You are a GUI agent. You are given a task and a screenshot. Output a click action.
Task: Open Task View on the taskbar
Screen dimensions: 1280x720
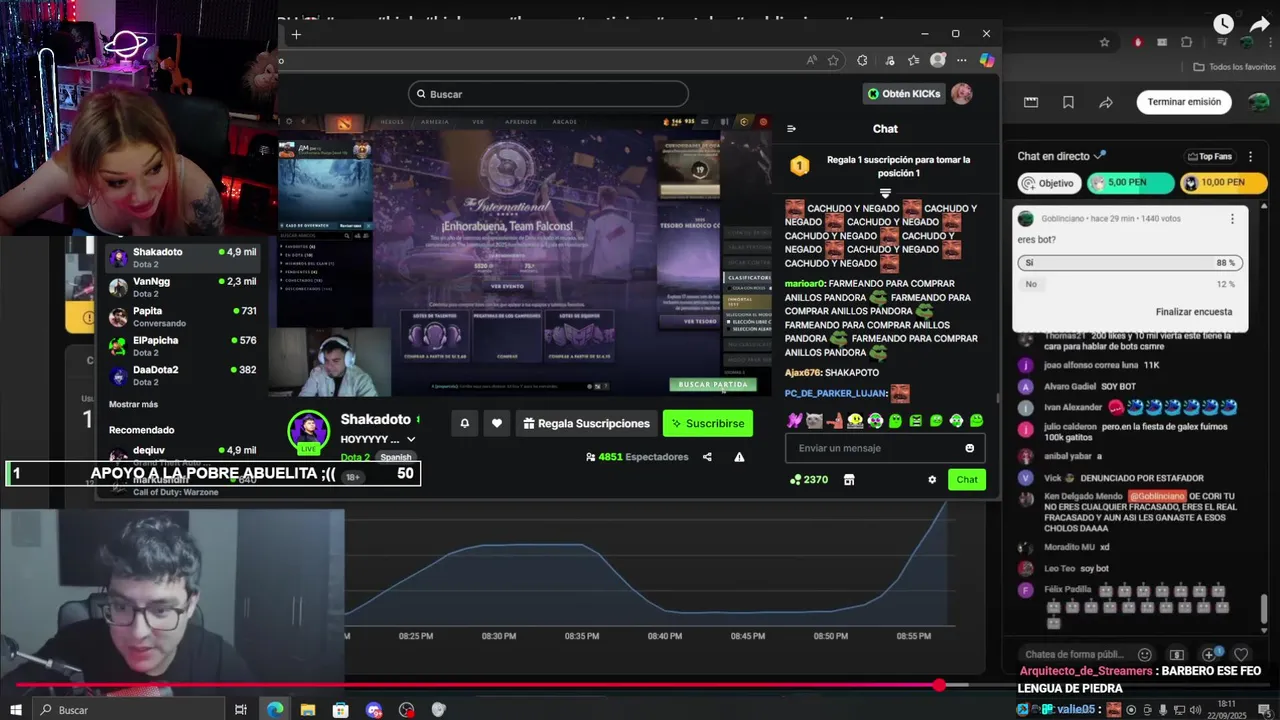[x=240, y=710]
